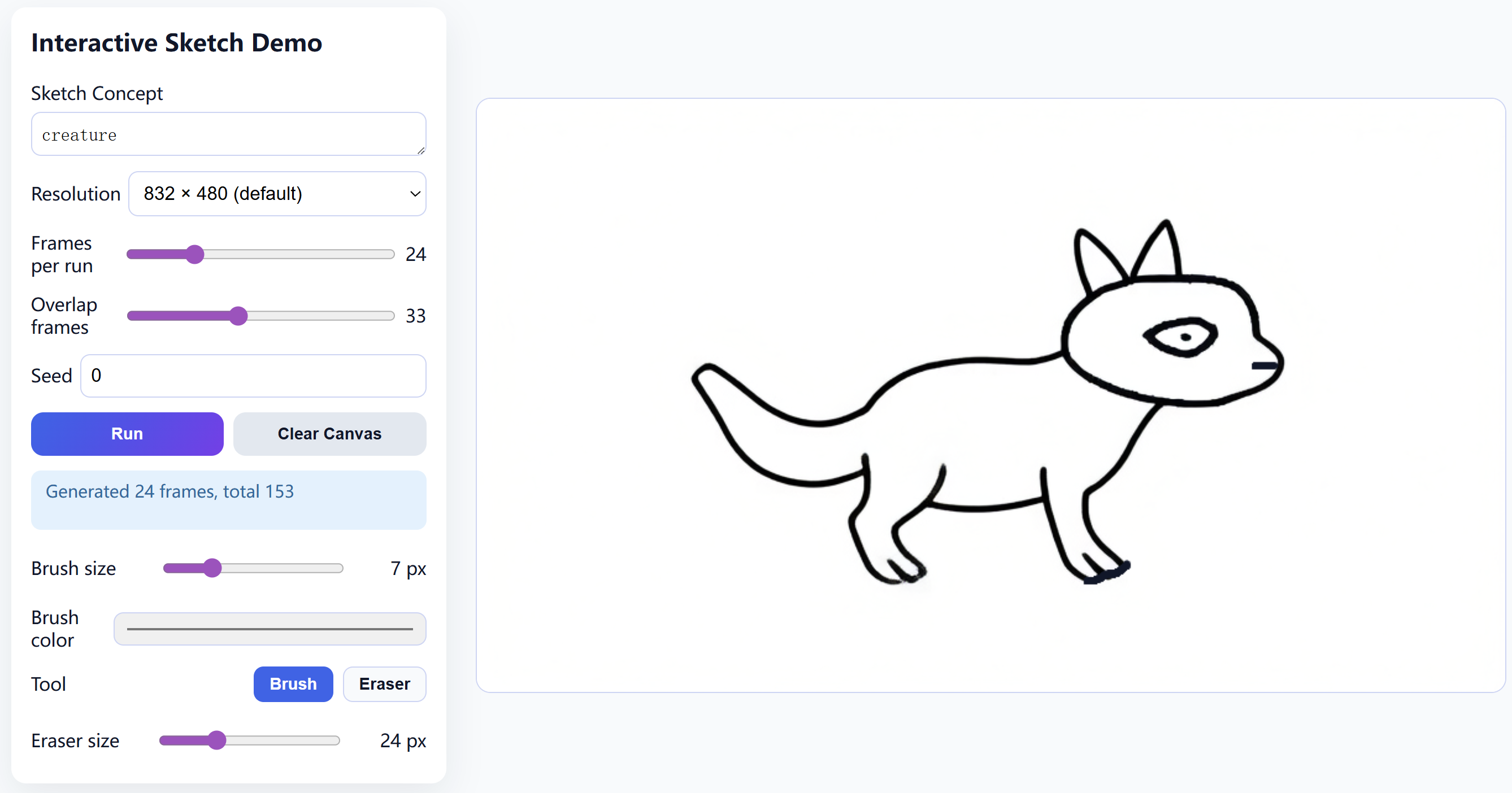
Task: Click the creature's mouth mark on canvas
Action: (x=1264, y=365)
